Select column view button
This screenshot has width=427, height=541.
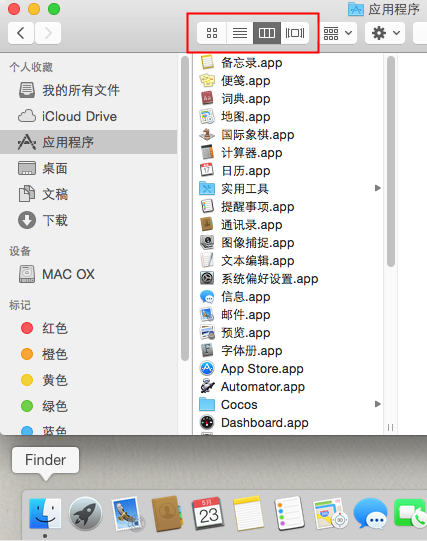tap(267, 33)
